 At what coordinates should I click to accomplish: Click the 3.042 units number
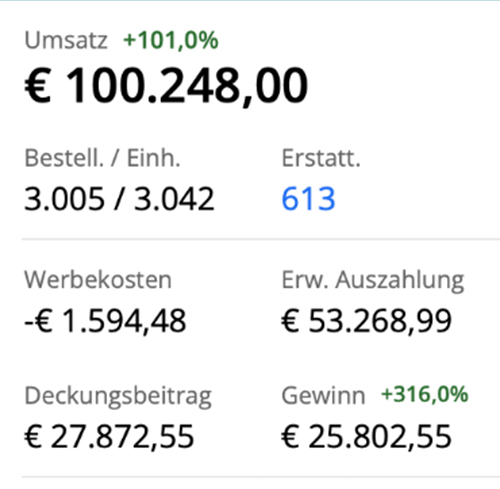174,199
